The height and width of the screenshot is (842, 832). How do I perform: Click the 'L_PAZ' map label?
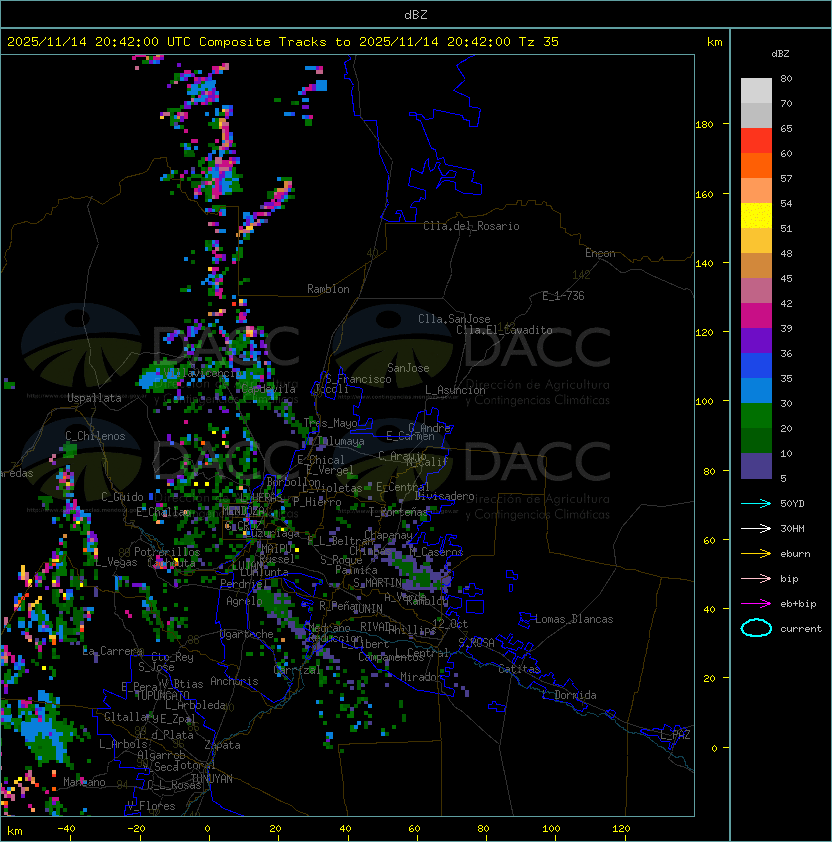click(675, 735)
